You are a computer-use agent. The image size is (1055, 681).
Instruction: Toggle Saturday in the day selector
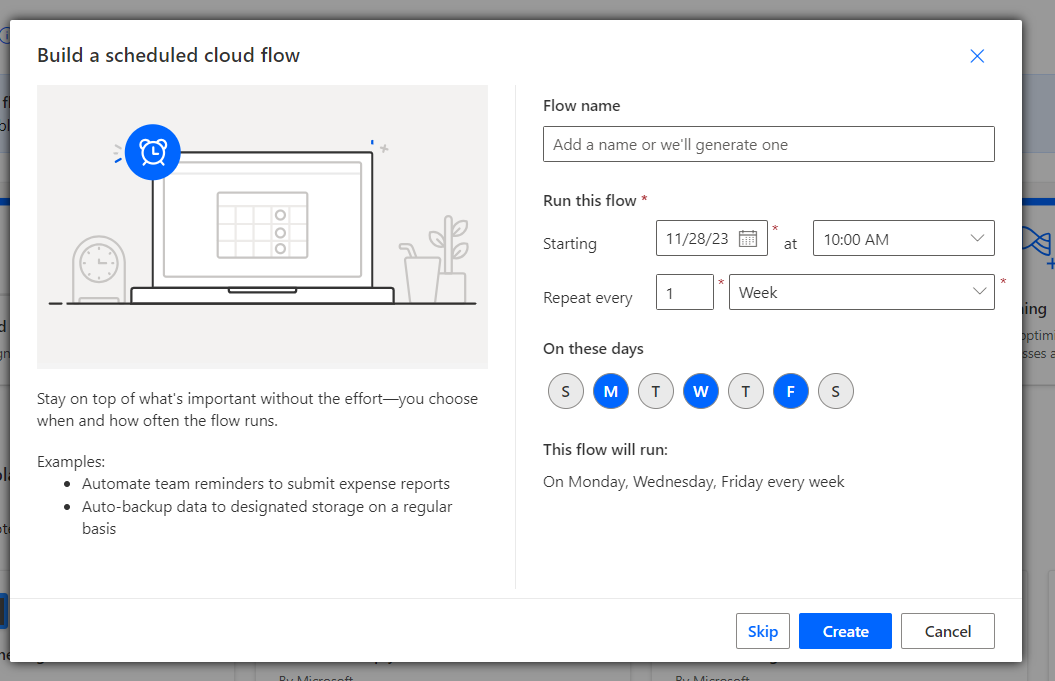[835, 391]
